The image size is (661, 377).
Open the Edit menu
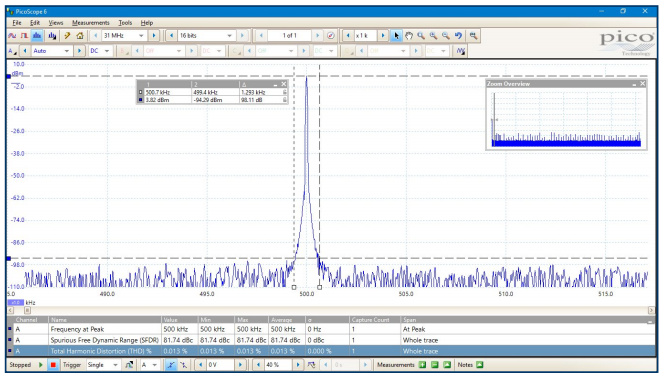point(35,23)
